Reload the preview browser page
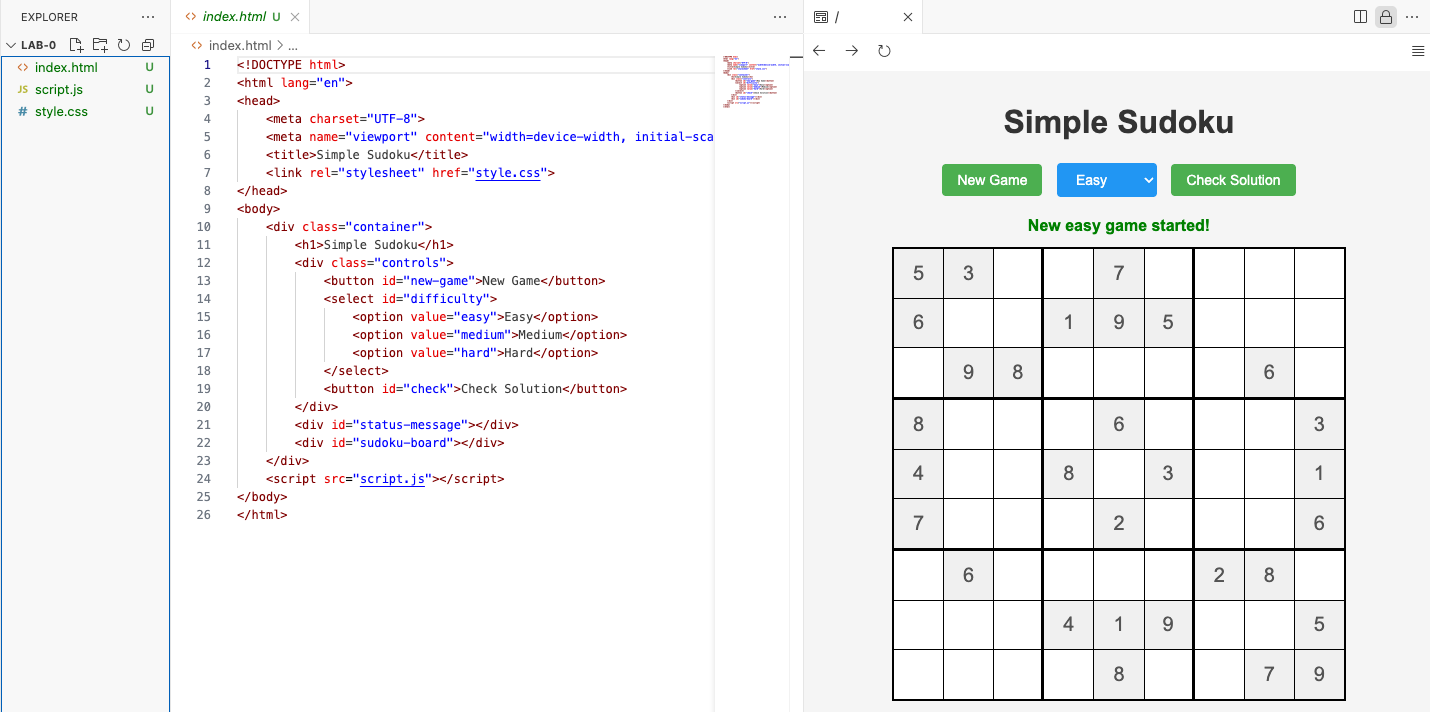 [x=884, y=51]
